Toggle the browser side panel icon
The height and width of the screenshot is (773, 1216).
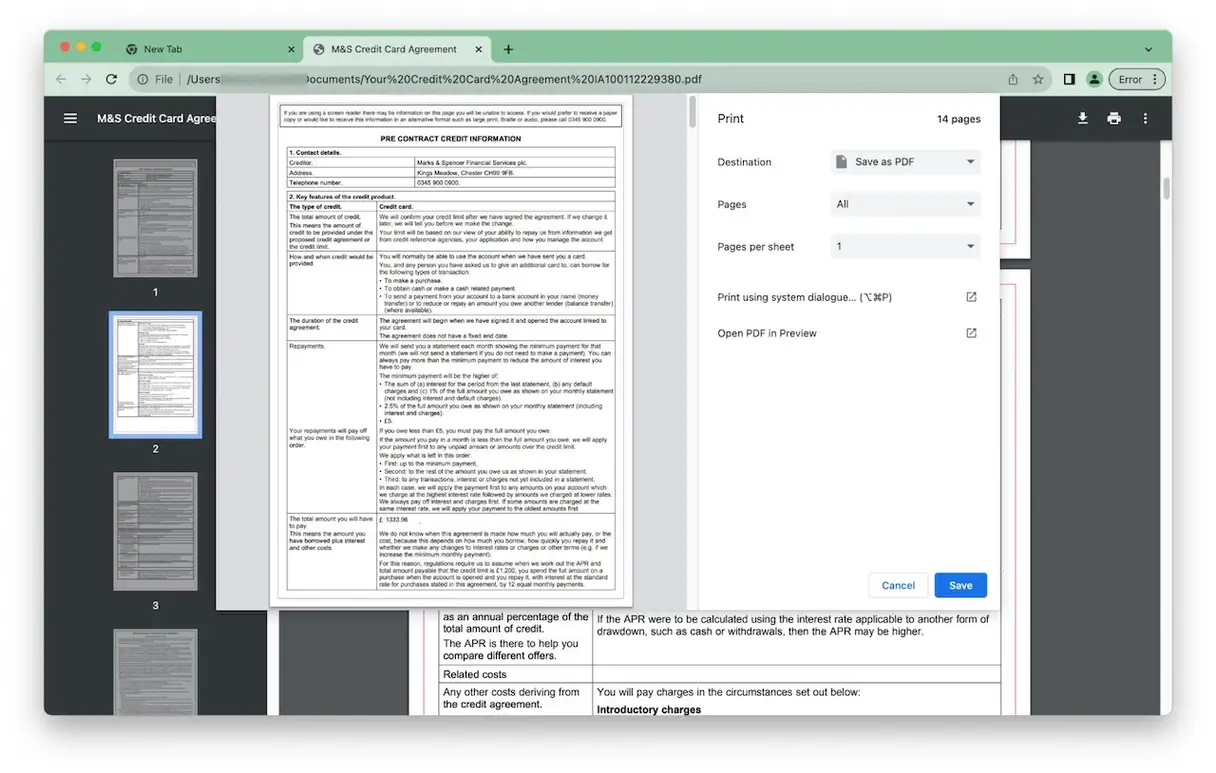pyautogui.click(x=1069, y=79)
